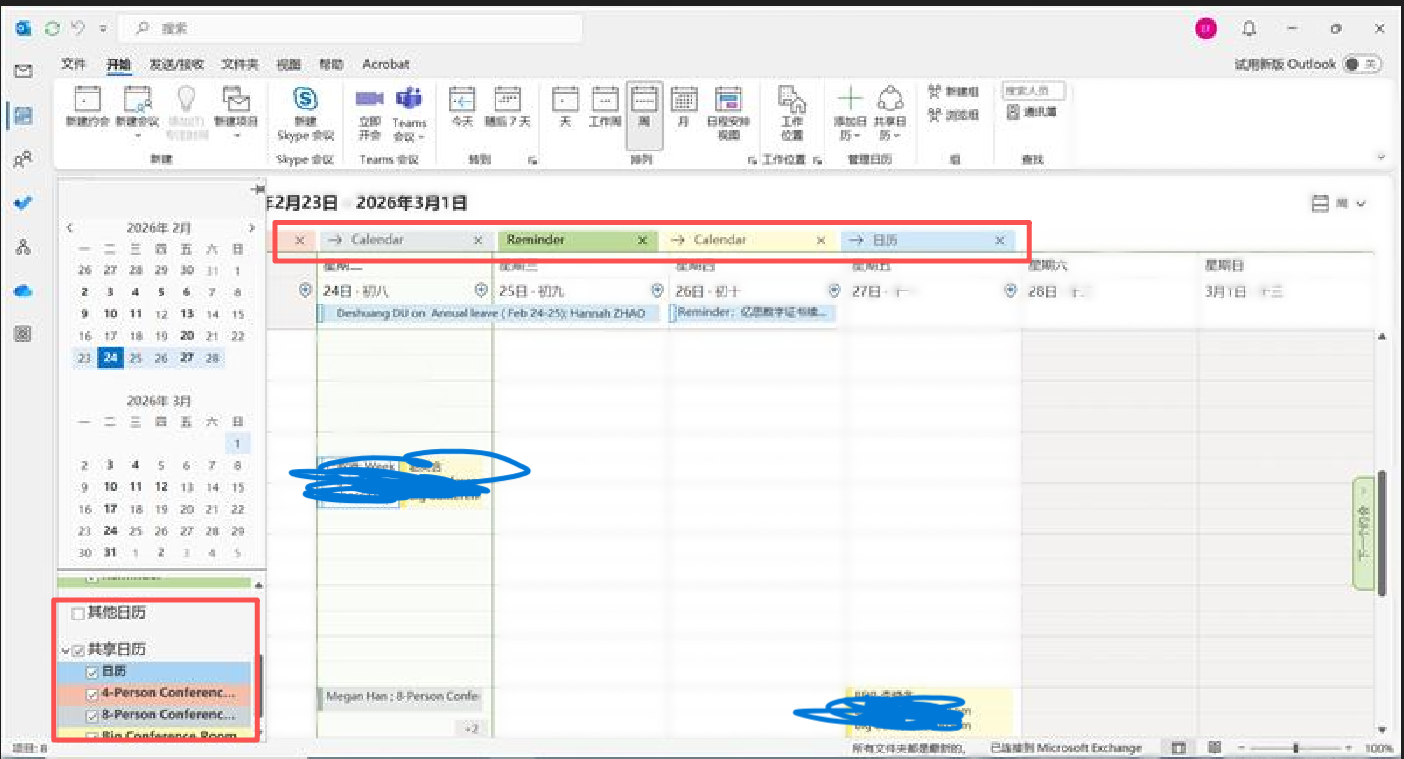Select the 开始 Home ribbon tab
Image resolution: width=1404 pixels, height=759 pixels.
coord(119,64)
